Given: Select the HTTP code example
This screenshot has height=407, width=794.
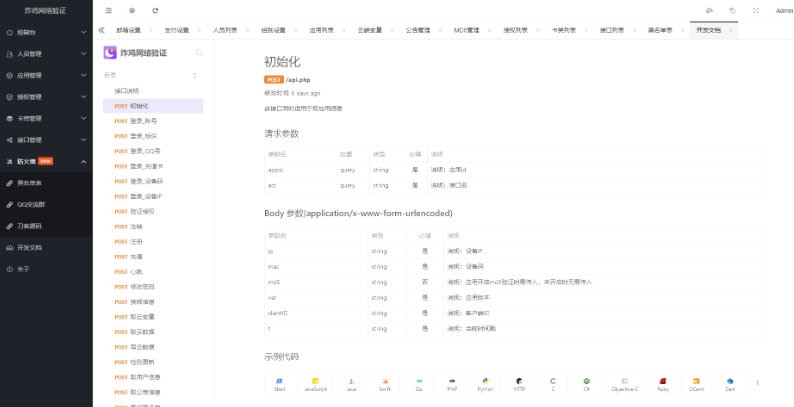Looking at the screenshot, I should pos(519,384).
